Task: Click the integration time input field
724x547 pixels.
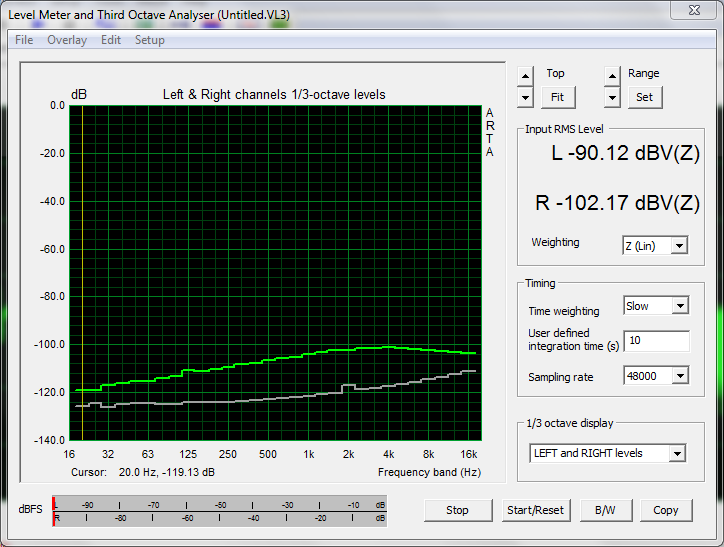Action: (x=656, y=341)
